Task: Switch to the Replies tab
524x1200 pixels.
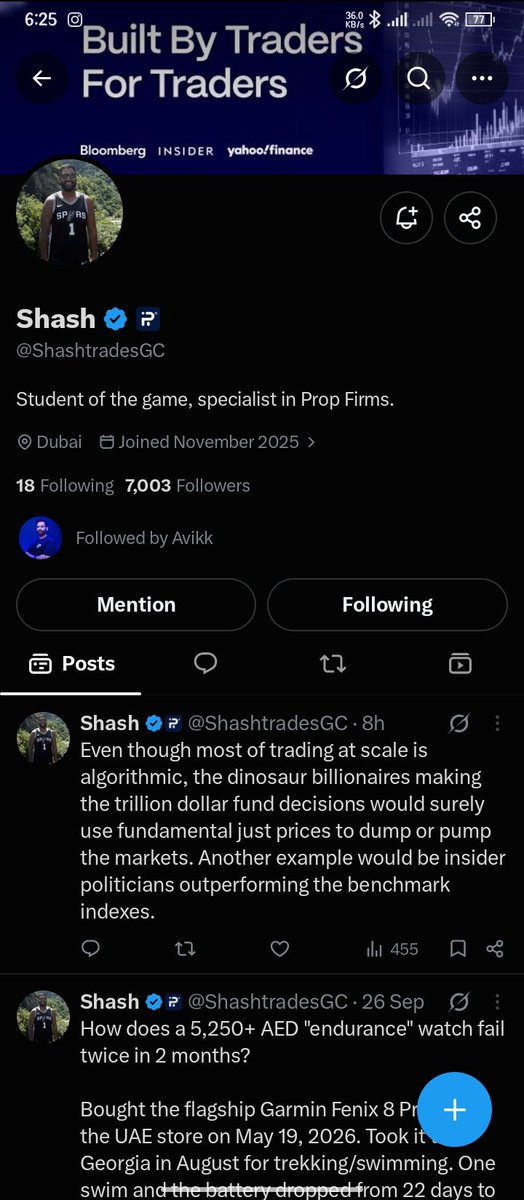Action: pyautogui.click(x=205, y=663)
